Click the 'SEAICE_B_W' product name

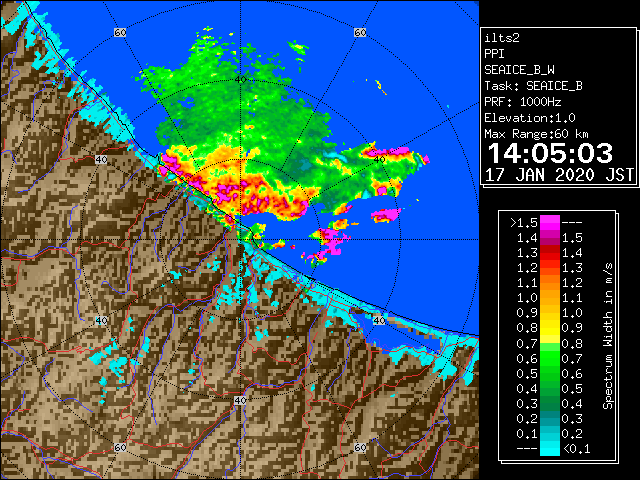point(519,70)
